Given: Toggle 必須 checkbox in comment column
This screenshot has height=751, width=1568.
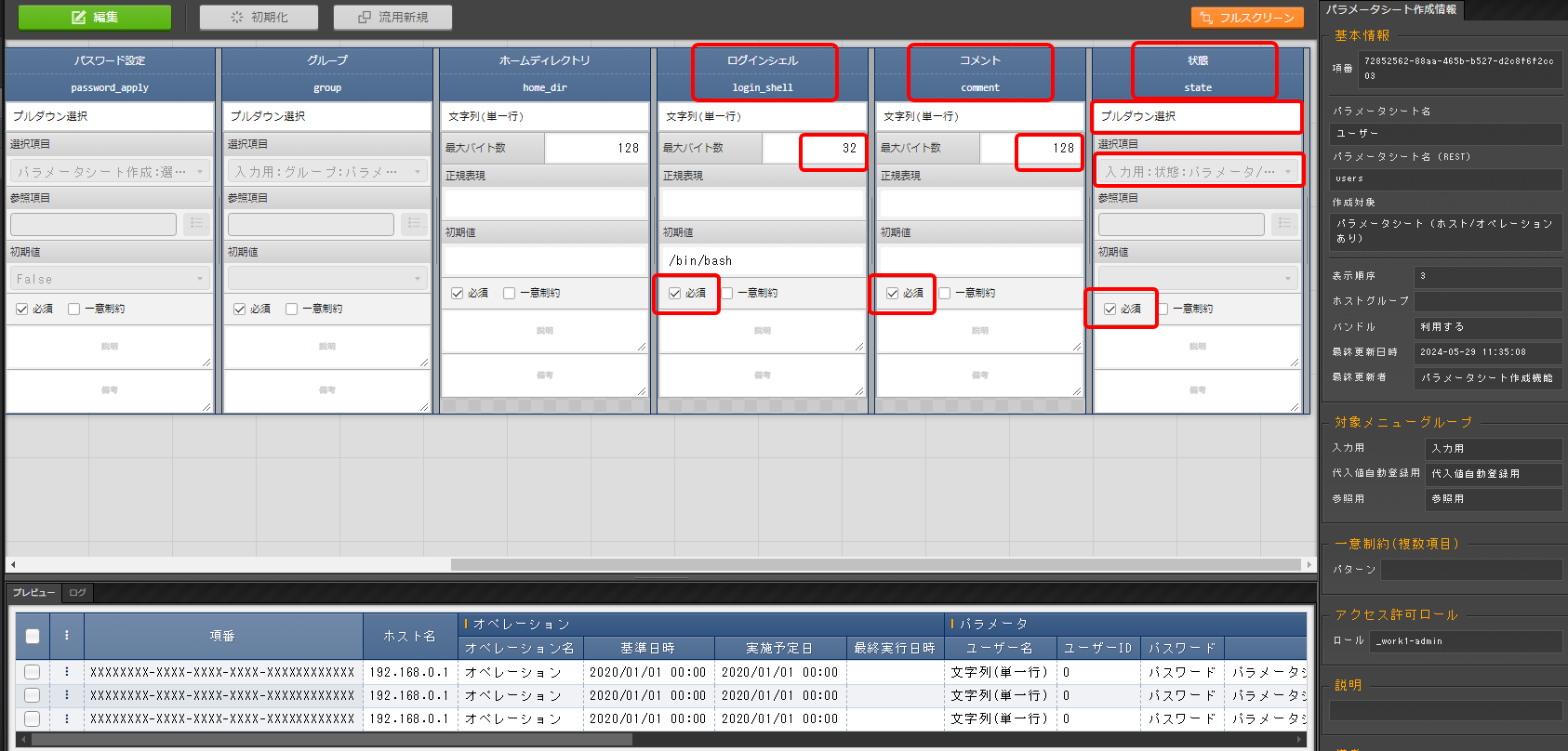Looking at the screenshot, I should (x=892, y=293).
